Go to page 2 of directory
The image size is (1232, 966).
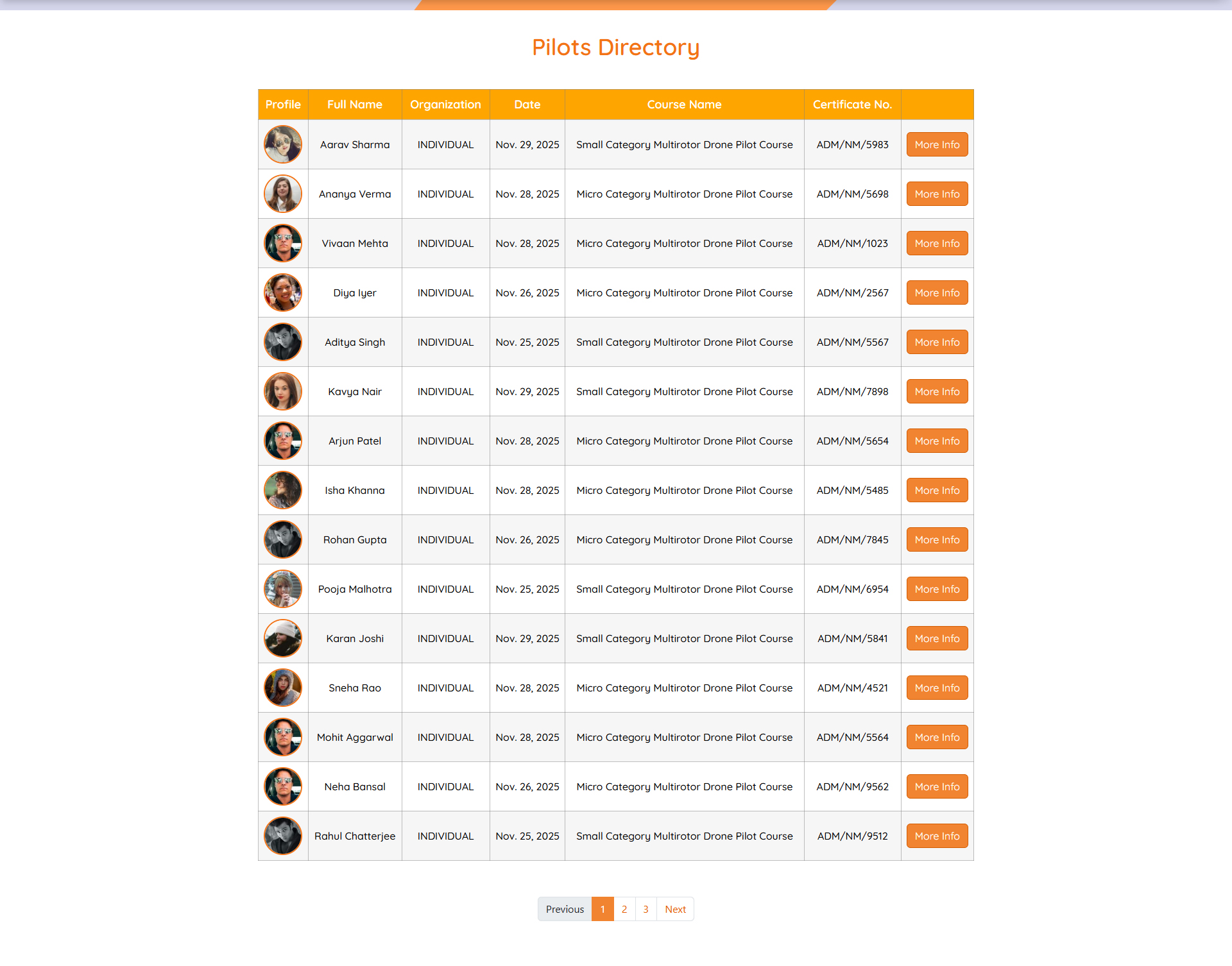click(x=624, y=909)
